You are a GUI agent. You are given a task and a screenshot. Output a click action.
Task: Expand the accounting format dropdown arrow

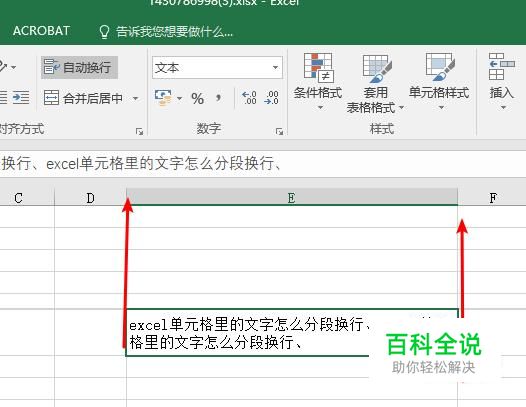pyautogui.click(x=179, y=98)
